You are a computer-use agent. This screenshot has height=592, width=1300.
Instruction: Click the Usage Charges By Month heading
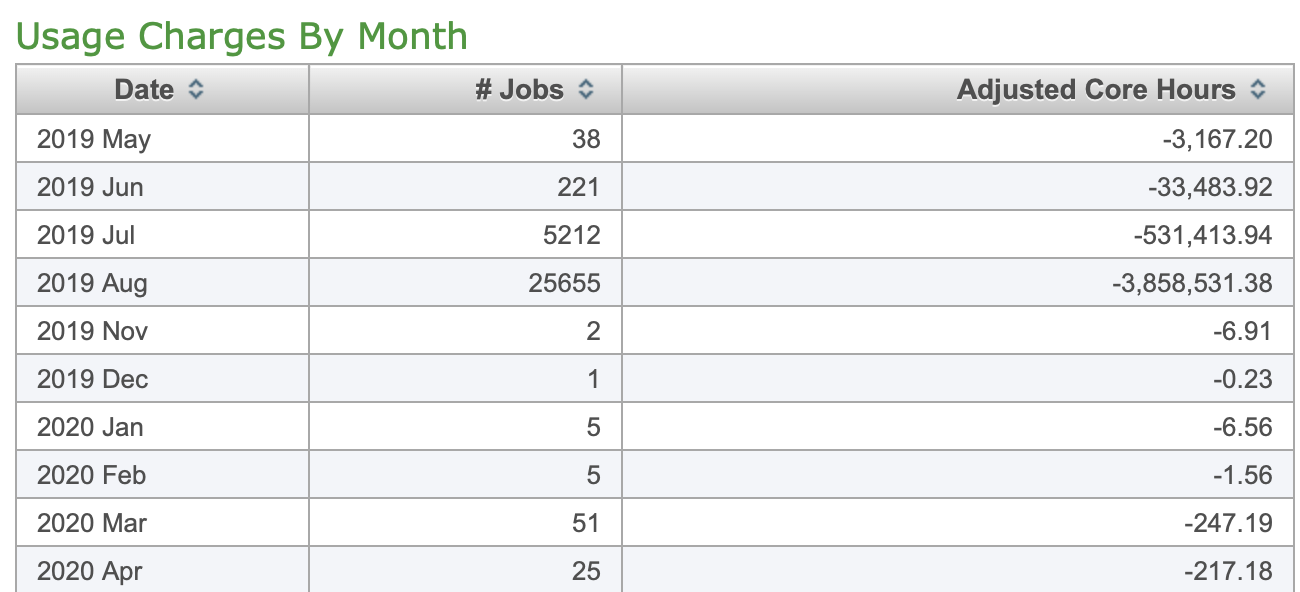(242, 36)
